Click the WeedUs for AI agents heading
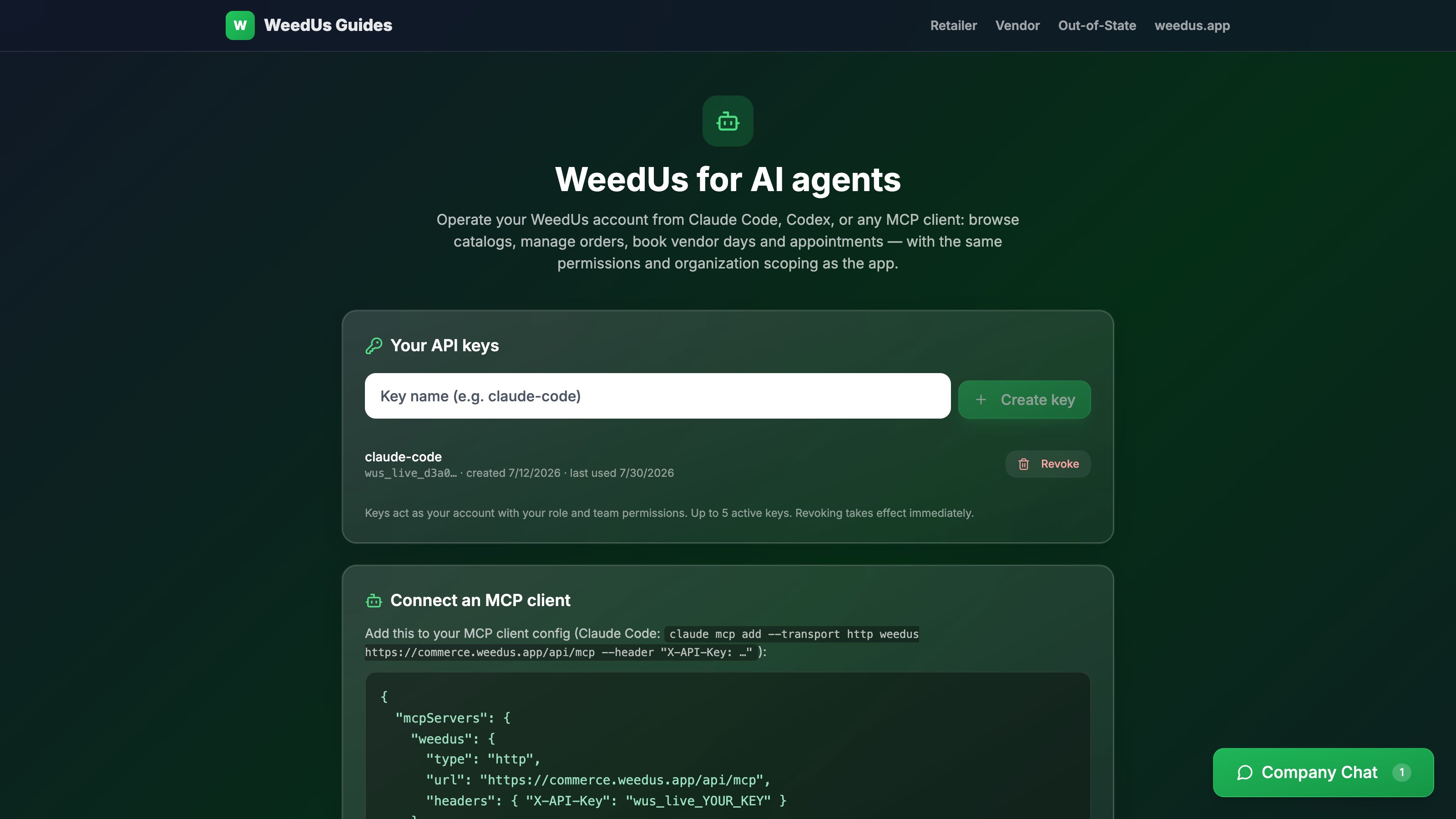Screen dimensions: 1456x819 728,180
